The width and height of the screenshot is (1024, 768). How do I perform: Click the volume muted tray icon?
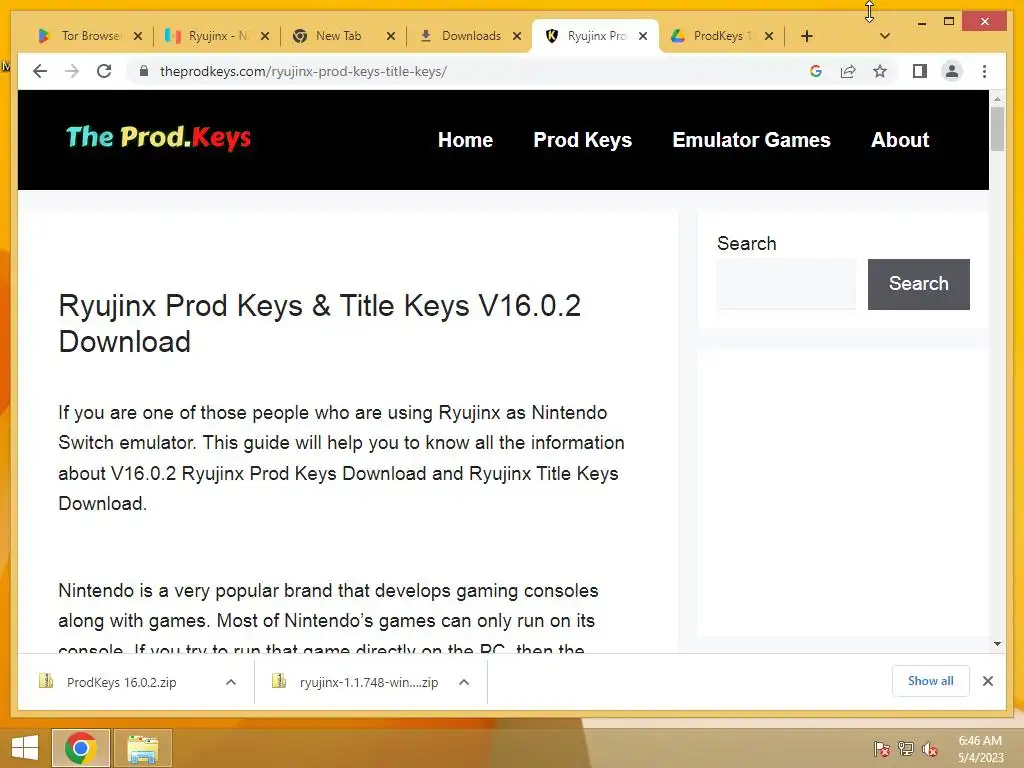pyautogui.click(x=929, y=748)
